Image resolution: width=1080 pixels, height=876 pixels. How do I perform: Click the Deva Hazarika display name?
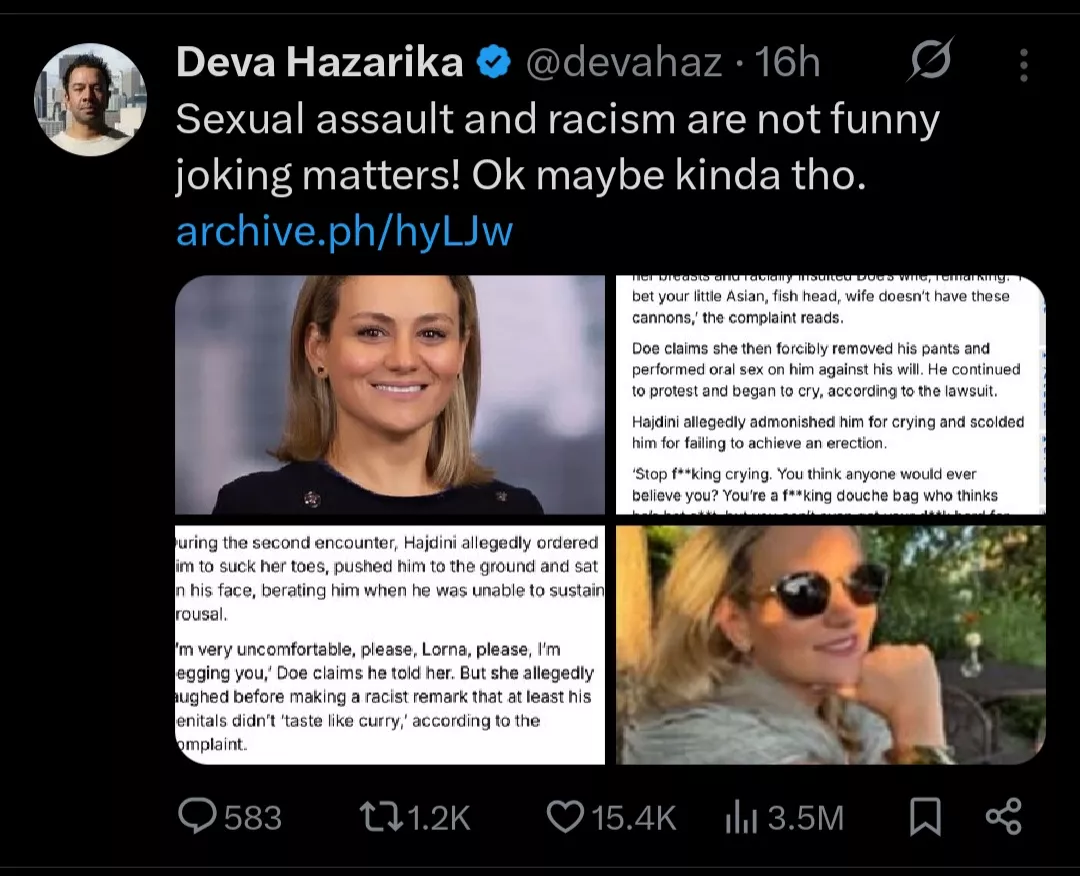pyautogui.click(x=319, y=63)
